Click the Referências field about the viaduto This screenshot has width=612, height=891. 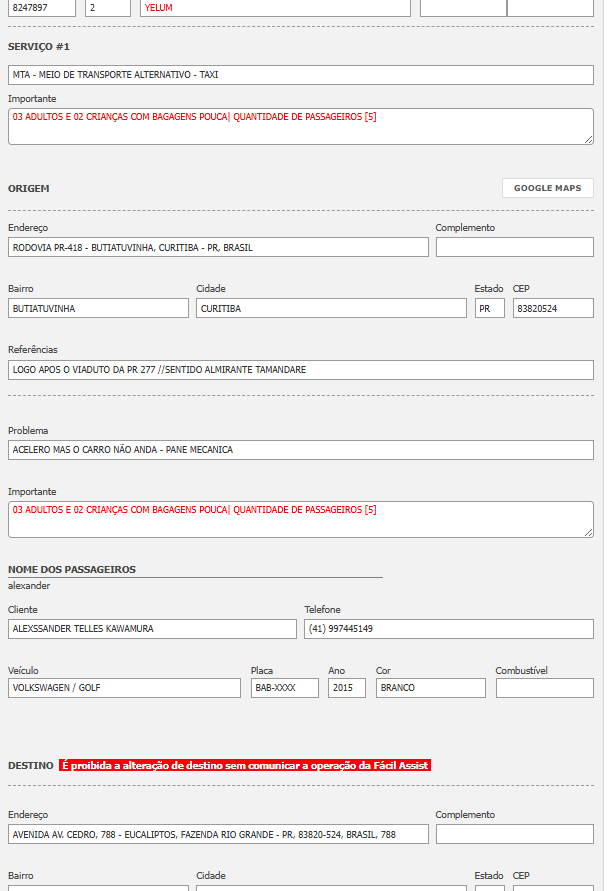[x=300, y=370]
